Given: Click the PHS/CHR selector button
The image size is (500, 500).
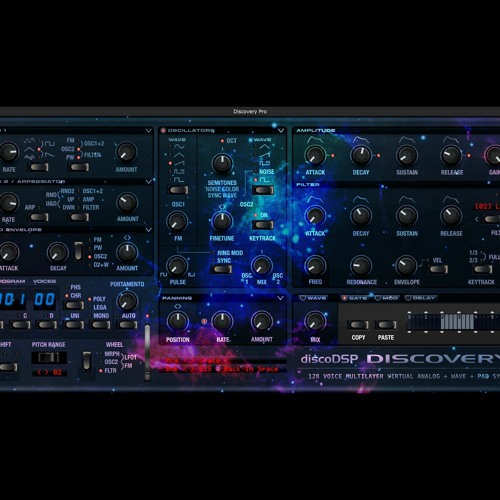Looking at the screenshot, I should (x=74, y=305).
